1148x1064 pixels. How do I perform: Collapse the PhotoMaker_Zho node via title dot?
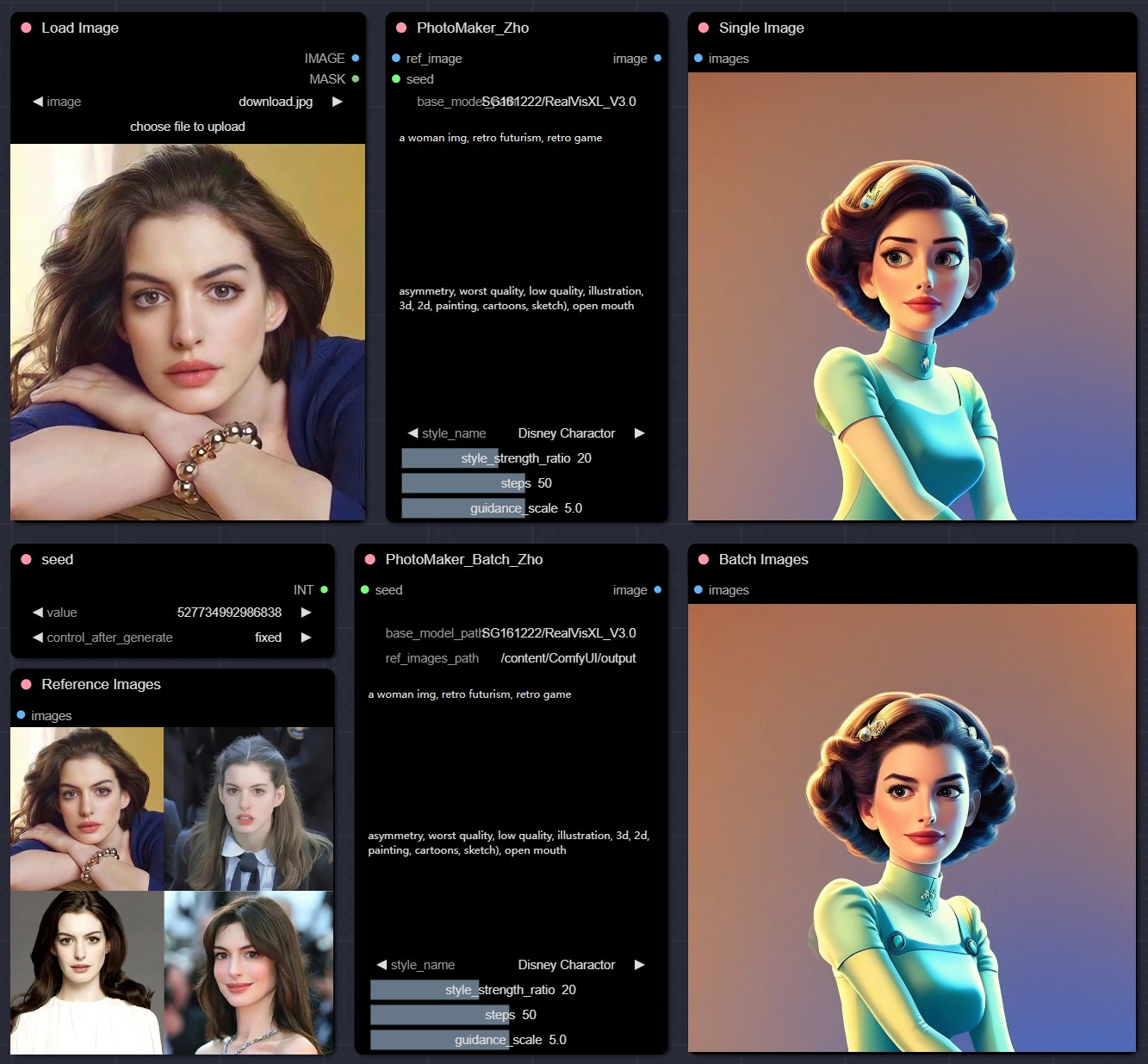click(x=401, y=28)
